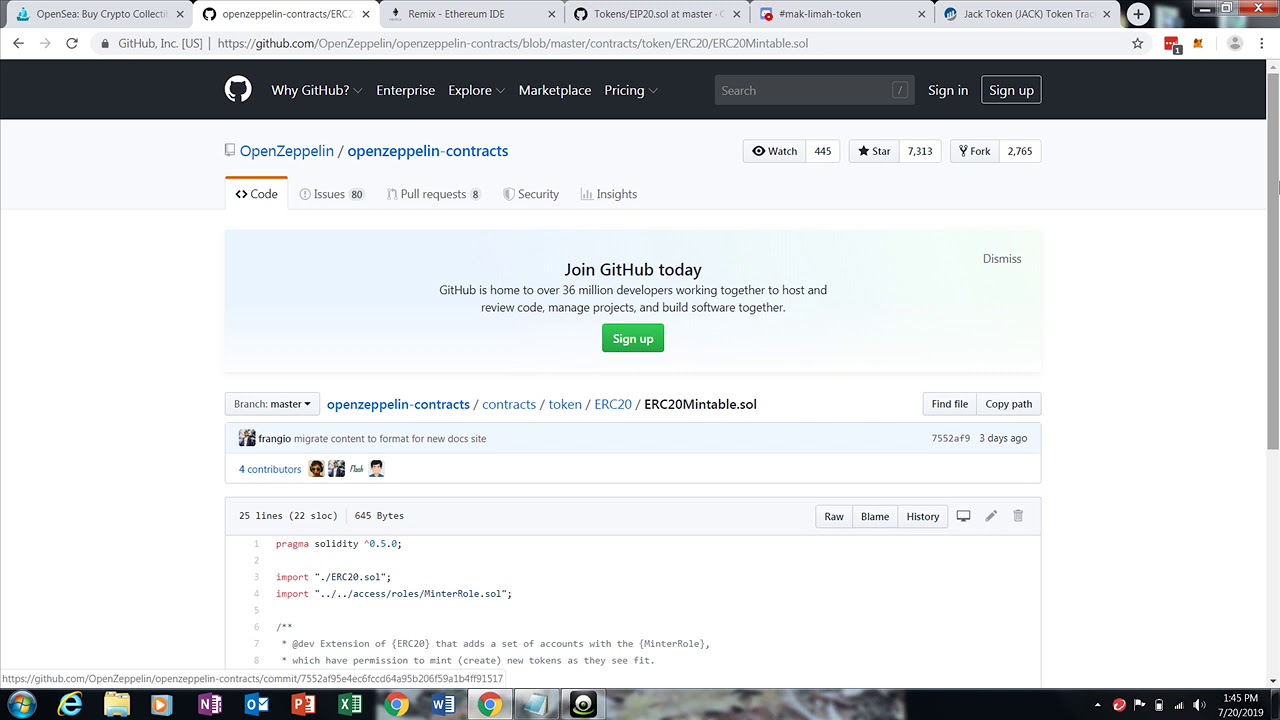The image size is (1280, 720).
Task: Click the GitHub octocat logo
Action: point(238,90)
